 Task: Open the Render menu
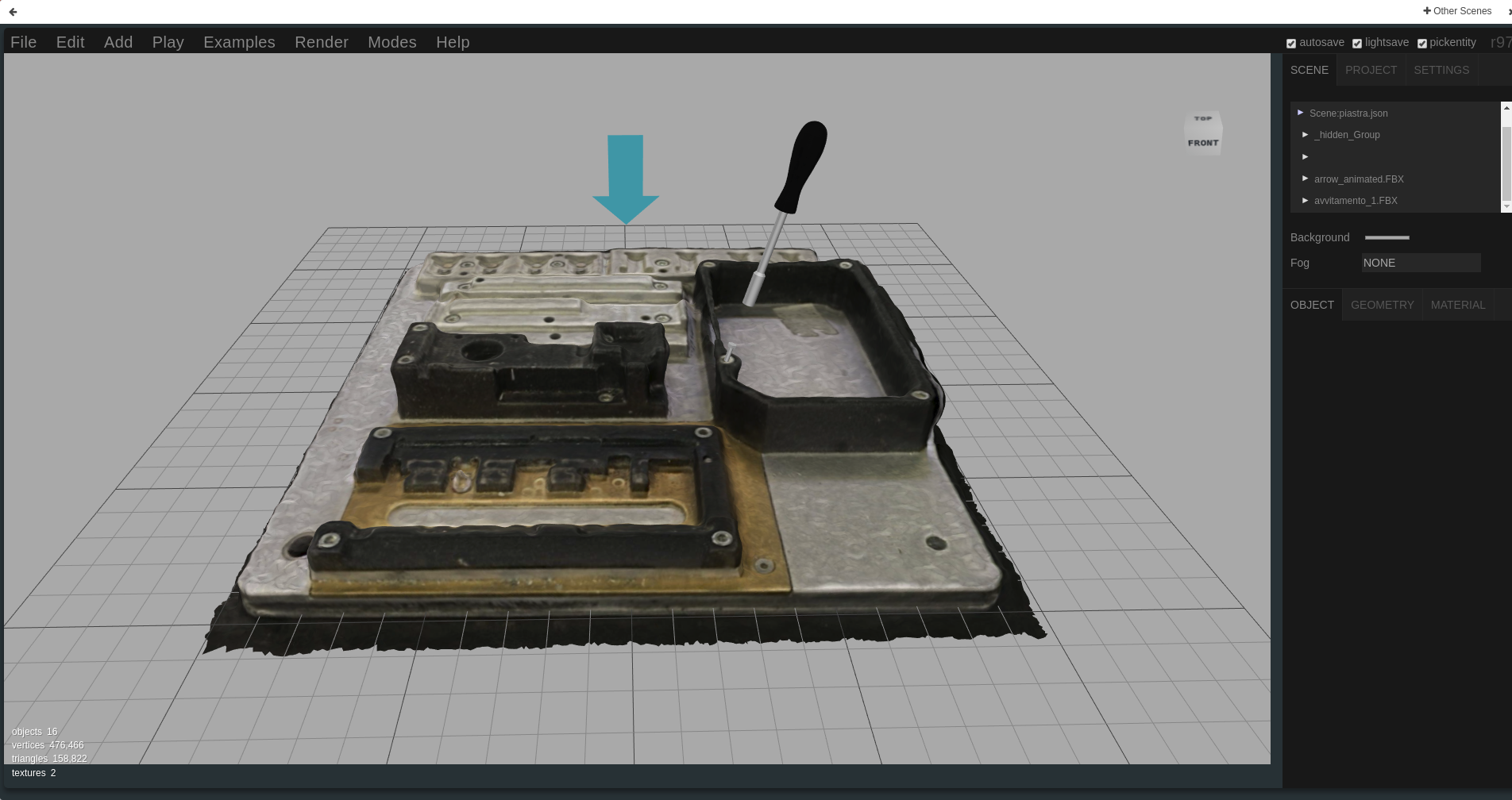(322, 42)
